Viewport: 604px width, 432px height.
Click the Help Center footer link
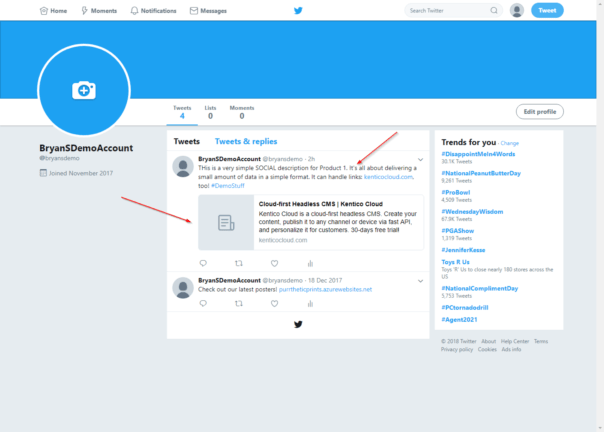click(515, 341)
